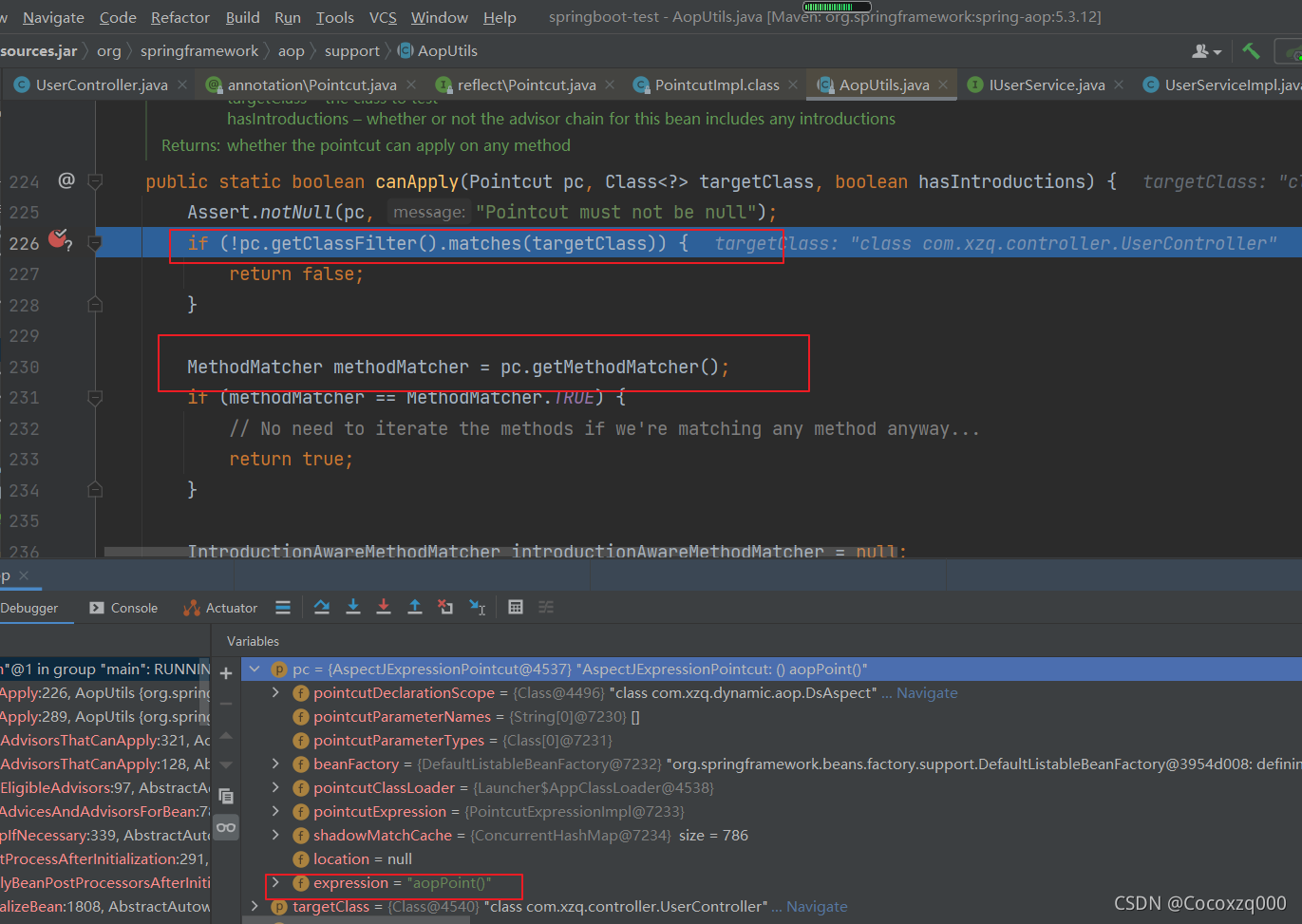1302x924 pixels.
Task: Open the Refactor menu
Action: coord(180,17)
